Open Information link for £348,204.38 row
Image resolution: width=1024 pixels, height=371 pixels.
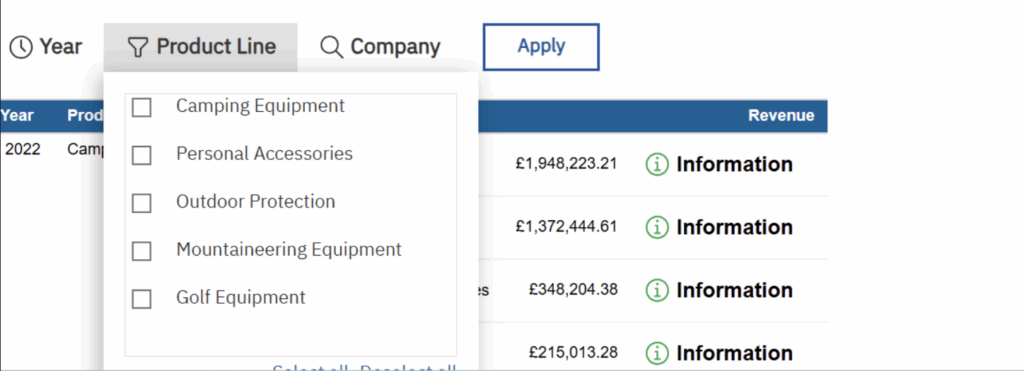[x=734, y=290]
